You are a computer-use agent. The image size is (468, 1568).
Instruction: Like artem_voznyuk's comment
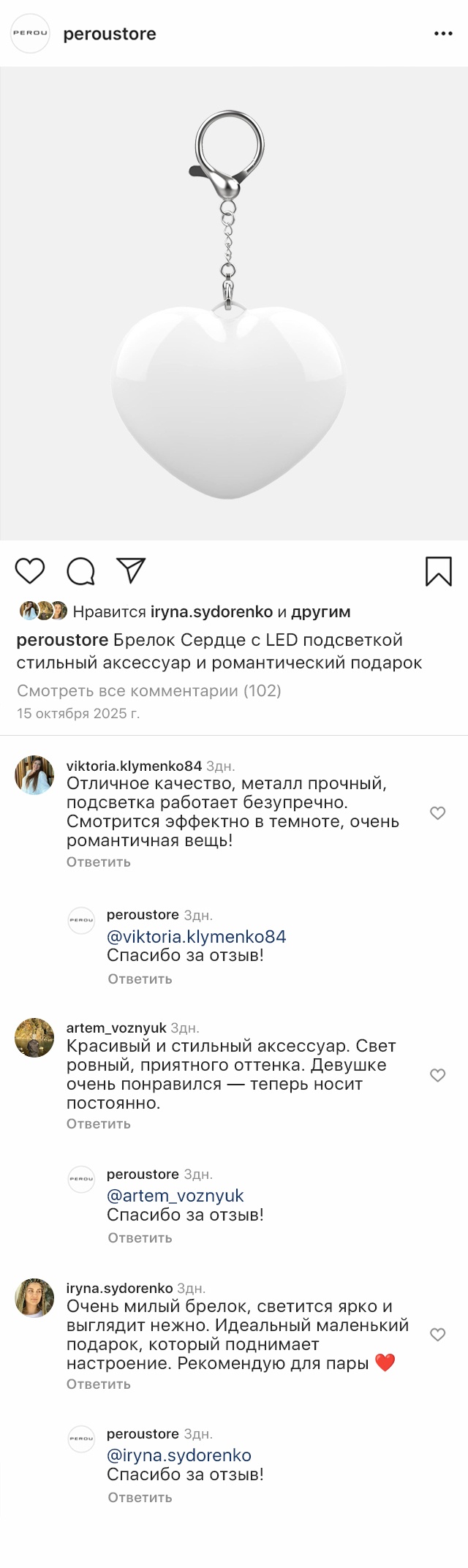coord(437,1074)
